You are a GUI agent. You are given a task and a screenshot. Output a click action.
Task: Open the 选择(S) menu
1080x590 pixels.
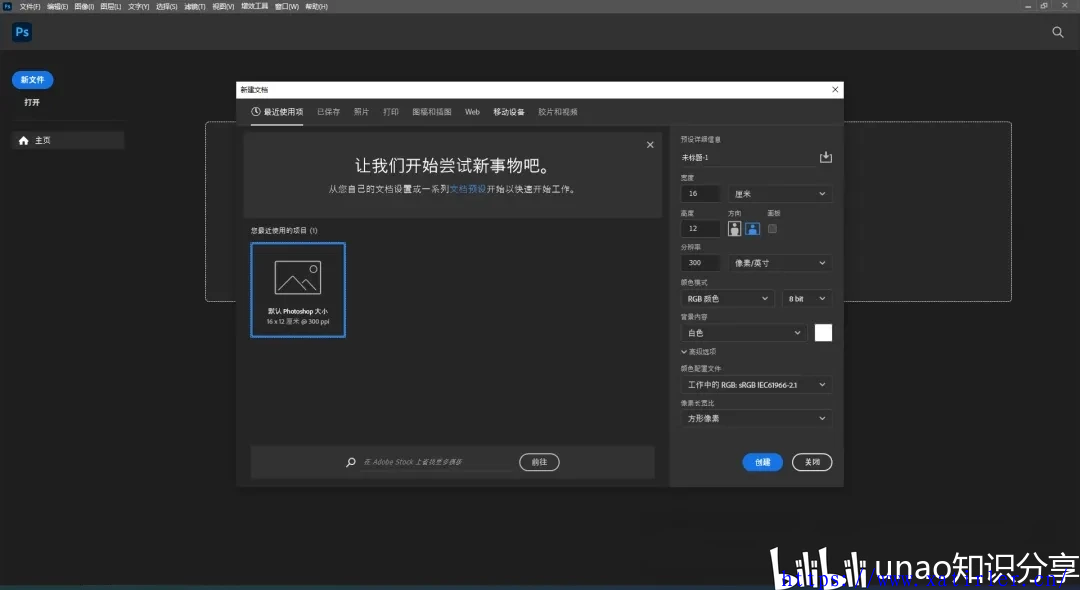click(x=167, y=6)
